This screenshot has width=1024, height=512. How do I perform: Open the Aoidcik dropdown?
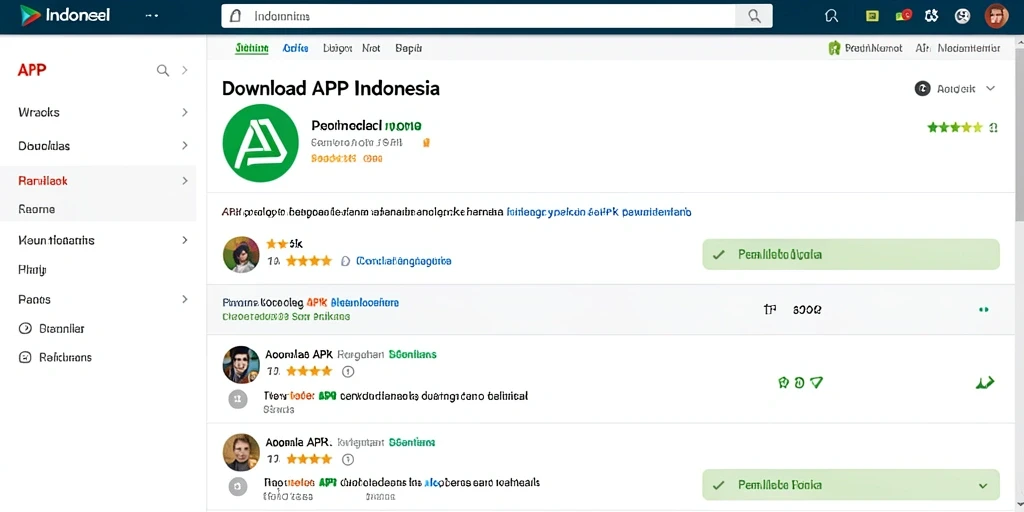(x=955, y=89)
